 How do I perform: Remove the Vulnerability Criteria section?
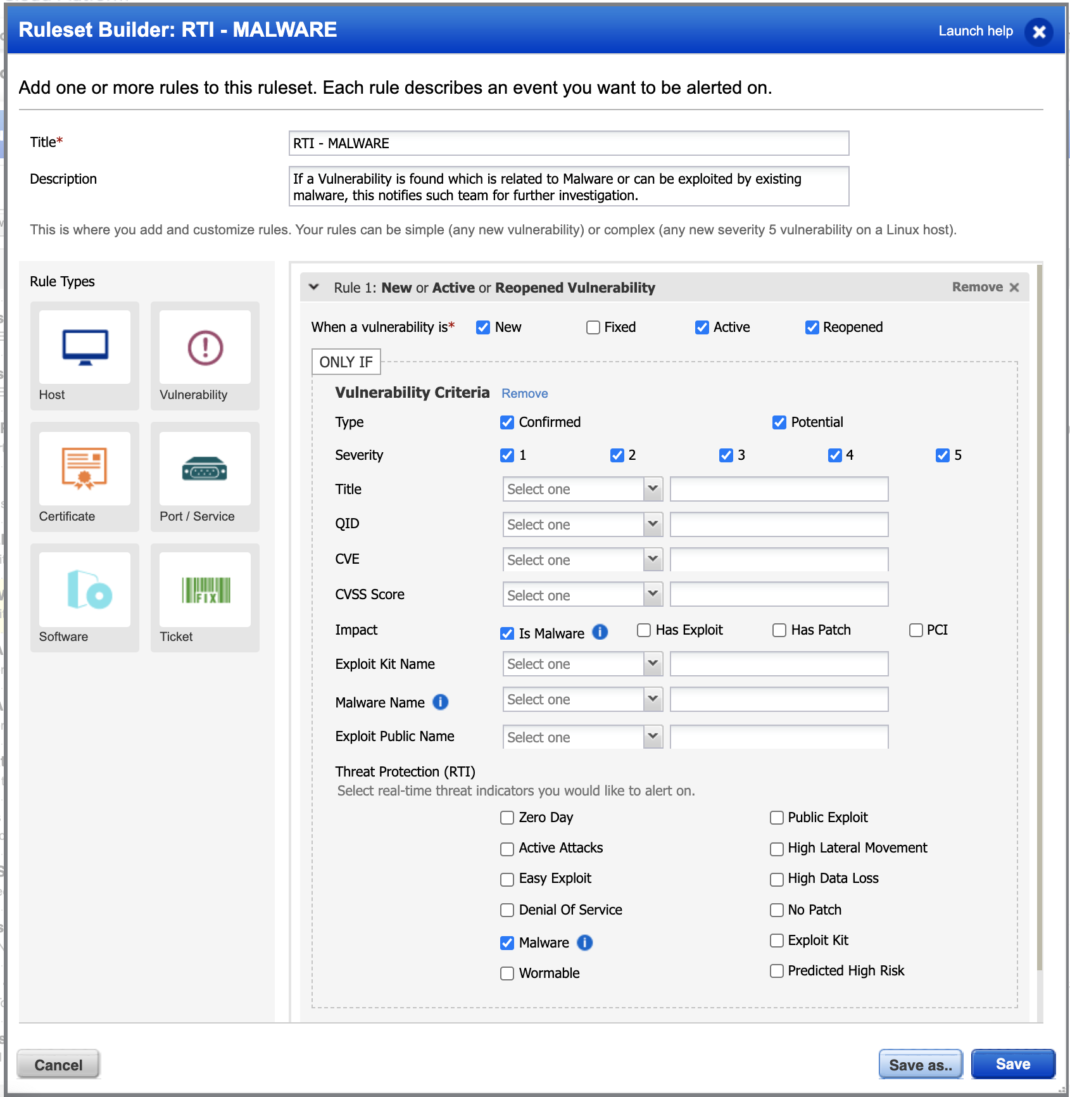point(524,393)
